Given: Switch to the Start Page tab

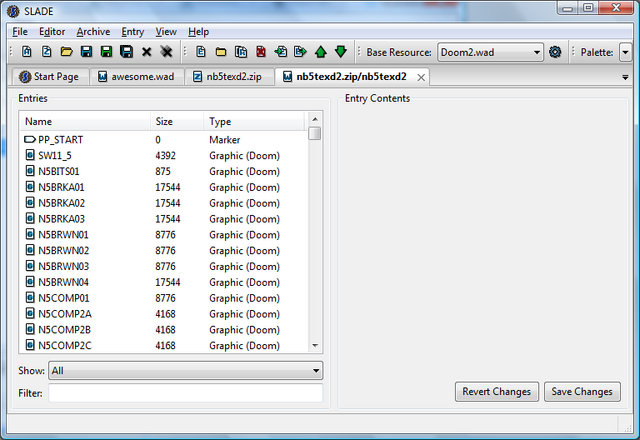Looking at the screenshot, I should 49,77.
